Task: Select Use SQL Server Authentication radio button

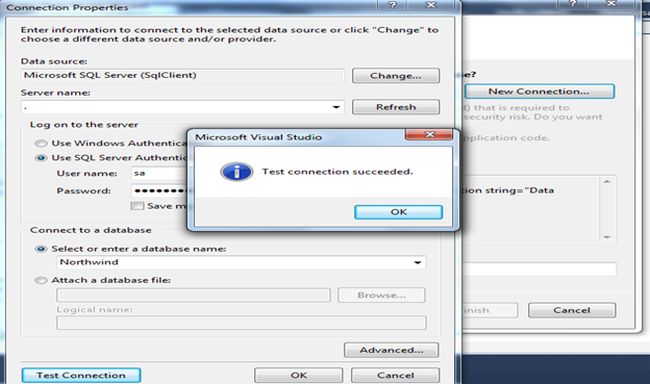Action: (41, 158)
